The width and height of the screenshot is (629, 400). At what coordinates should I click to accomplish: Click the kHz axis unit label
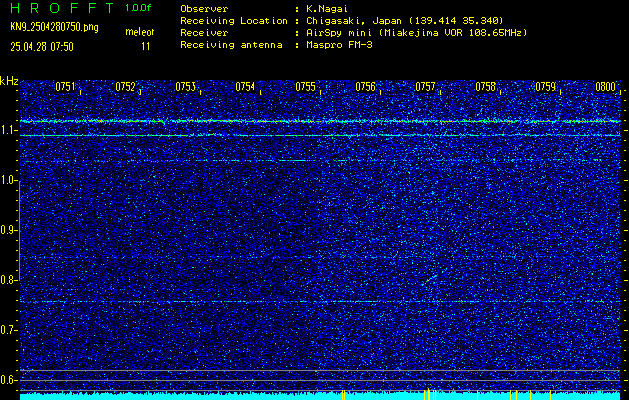(9, 81)
